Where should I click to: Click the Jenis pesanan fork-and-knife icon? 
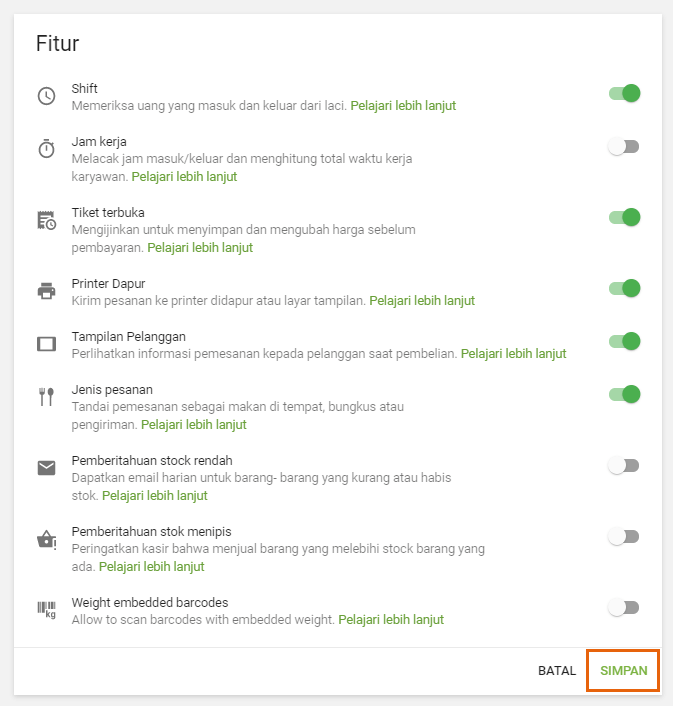(x=46, y=397)
